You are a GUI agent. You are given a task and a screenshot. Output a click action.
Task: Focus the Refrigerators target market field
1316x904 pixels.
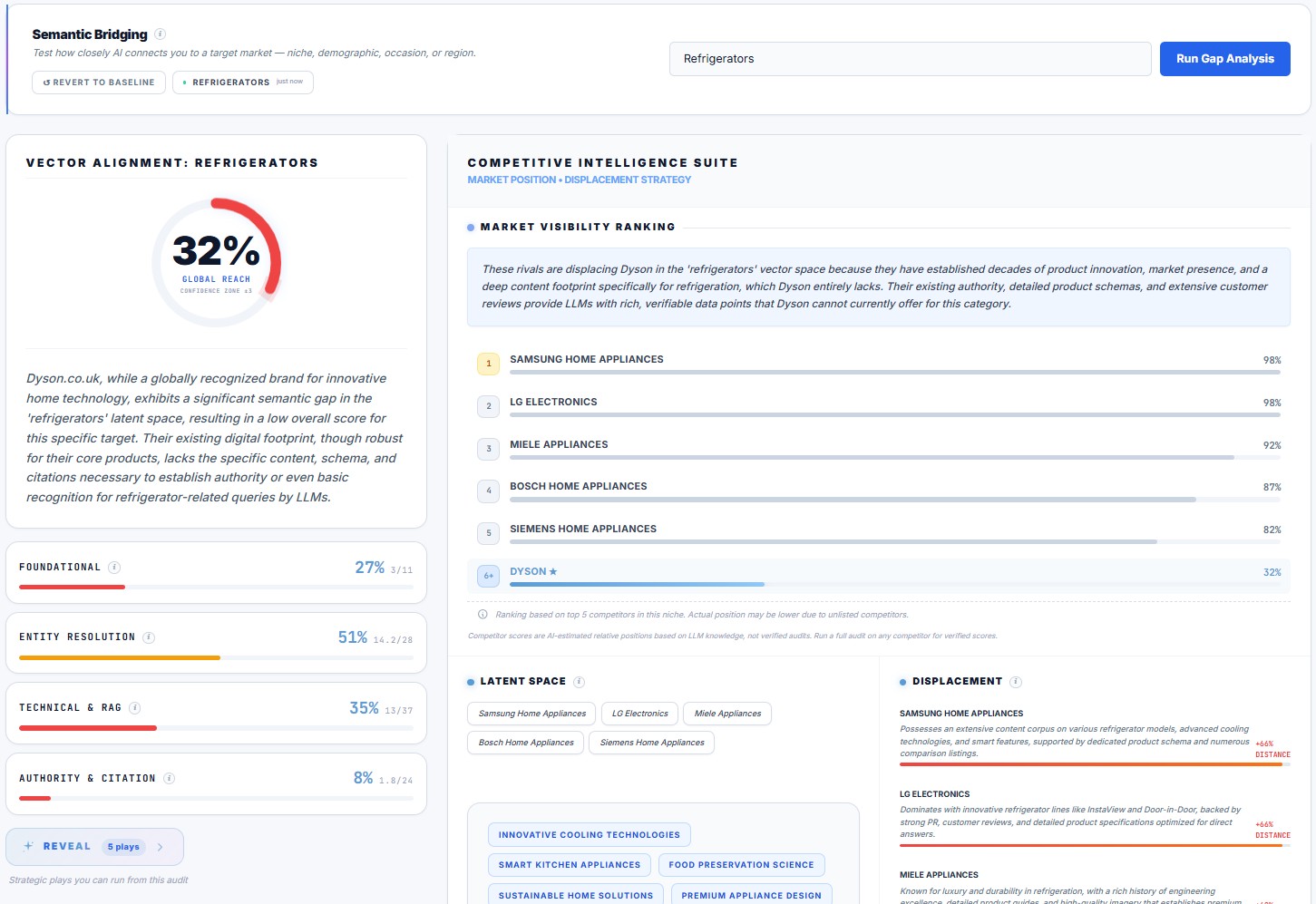tap(910, 59)
